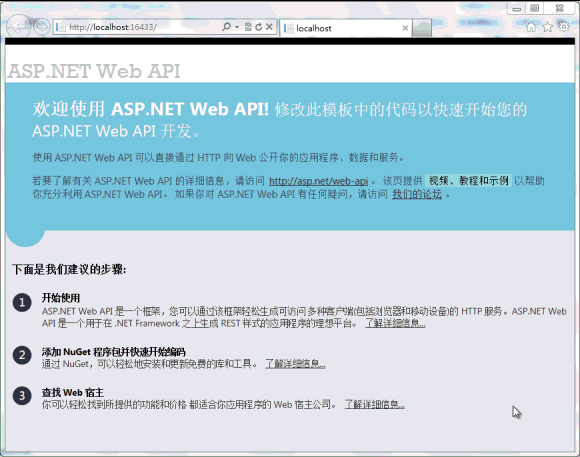Viewport: 580px width, 457px height.
Task: Minimize the browser window
Action: (517, 9)
